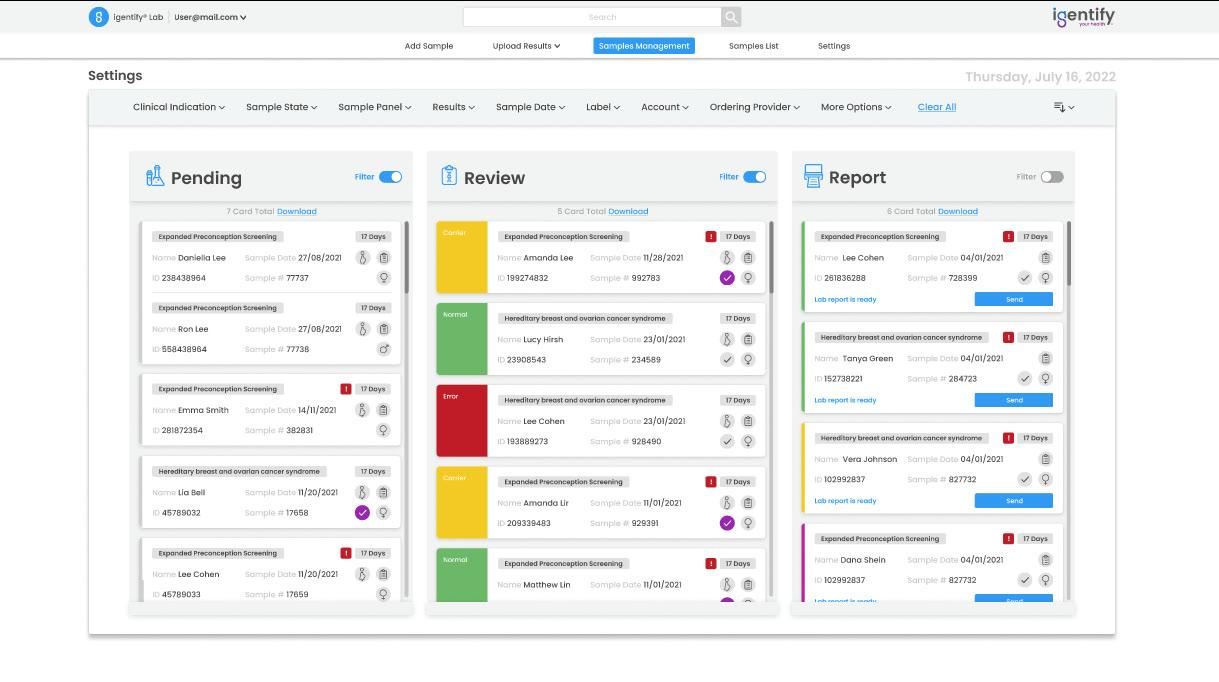The height and width of the screenshot is (682, 1219).
Task: Go to Add Sample tab
Action: pyautogui.click(x=429, y=46)
